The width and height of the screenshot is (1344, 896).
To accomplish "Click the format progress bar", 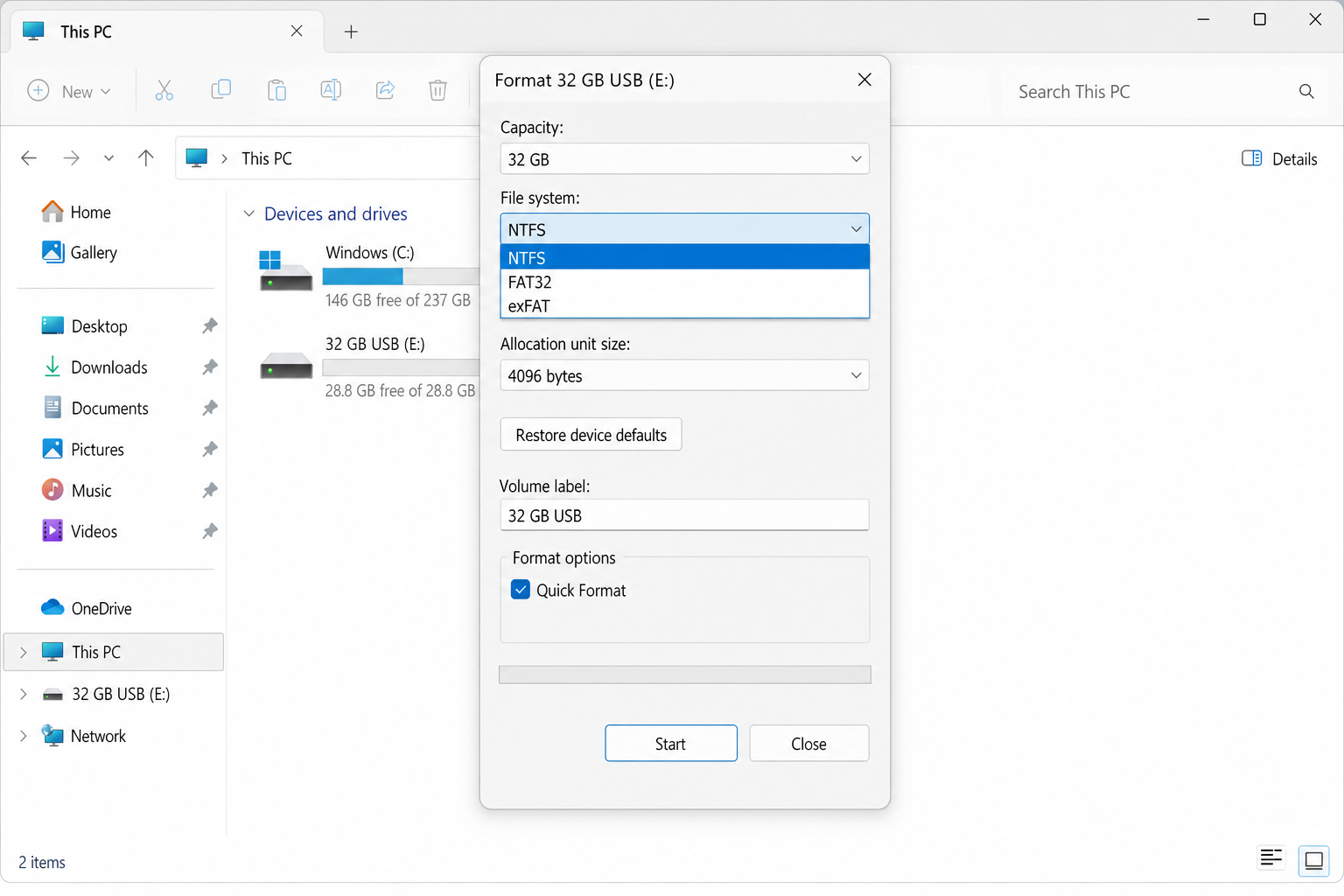I will [684, 675].
